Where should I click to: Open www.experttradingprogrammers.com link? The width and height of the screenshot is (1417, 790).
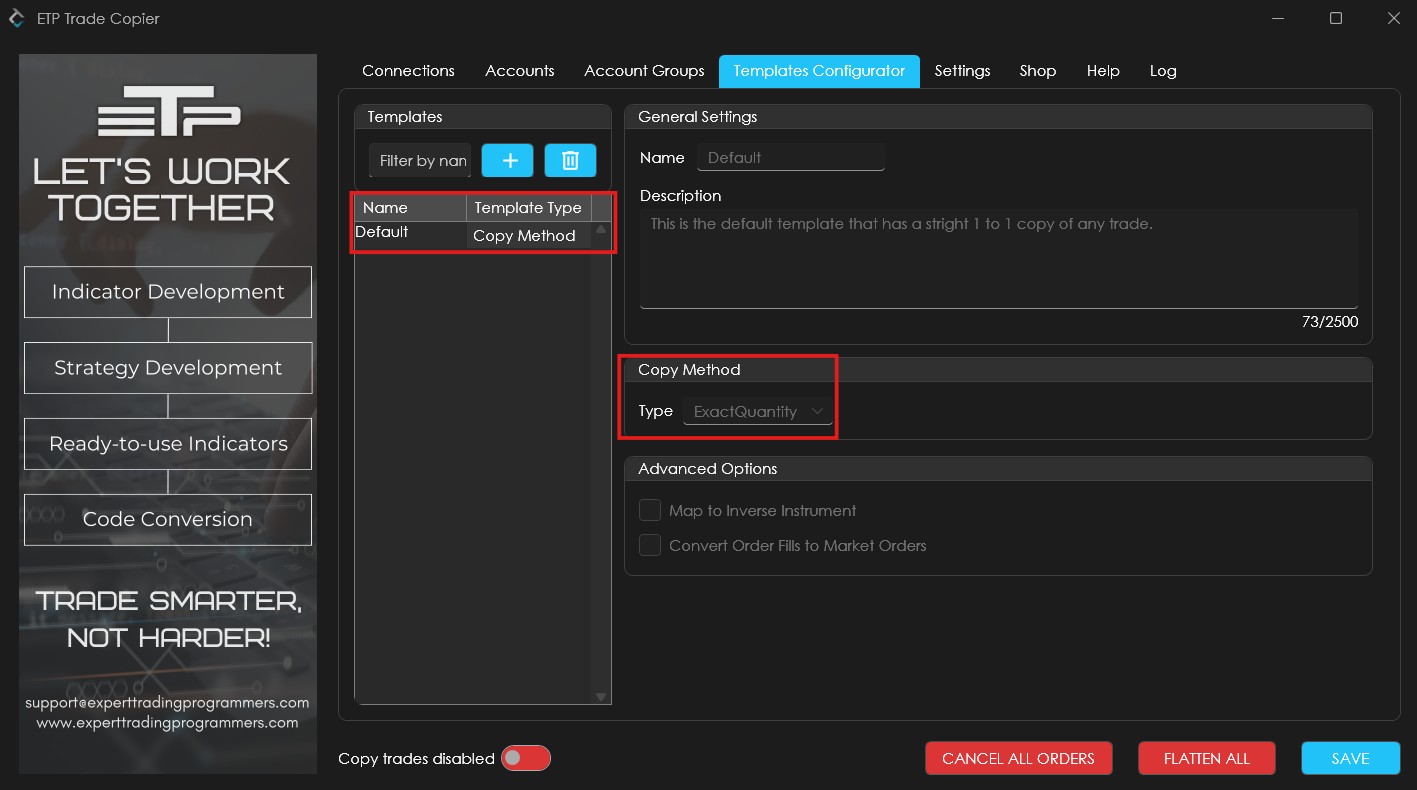pos(167,722)
